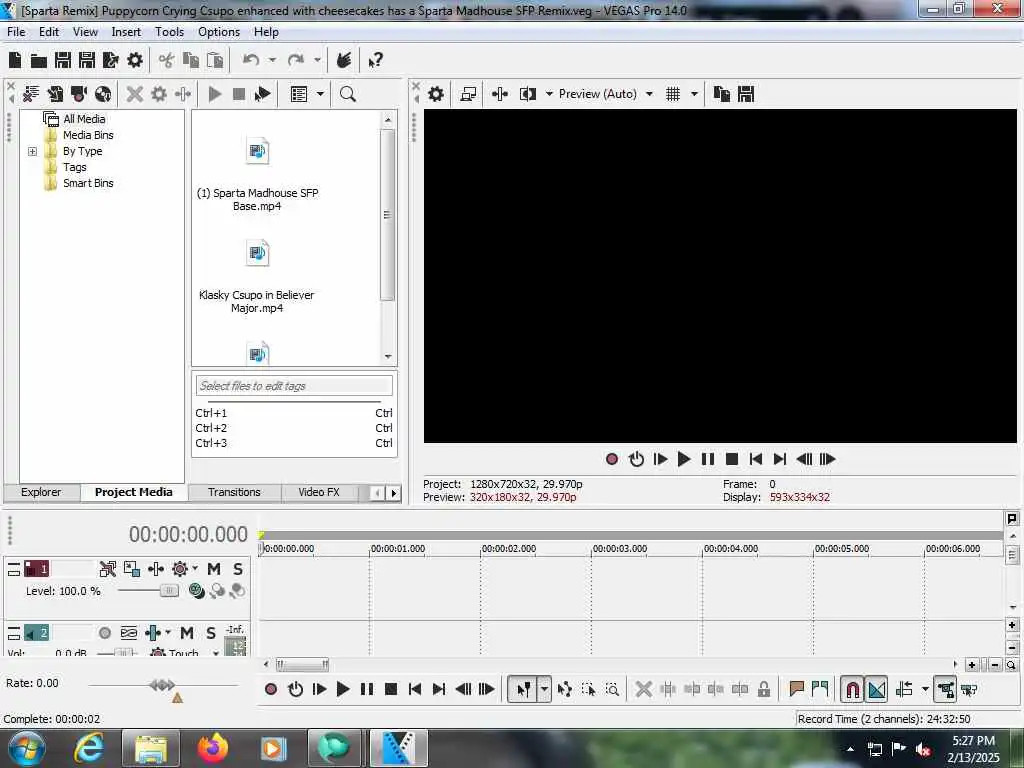Image resolution: width=1024 pixels, height=768 pixels.
Task: Click Split Screen View icon in preview
Action: pyautogui.click(x=528, y=94)
